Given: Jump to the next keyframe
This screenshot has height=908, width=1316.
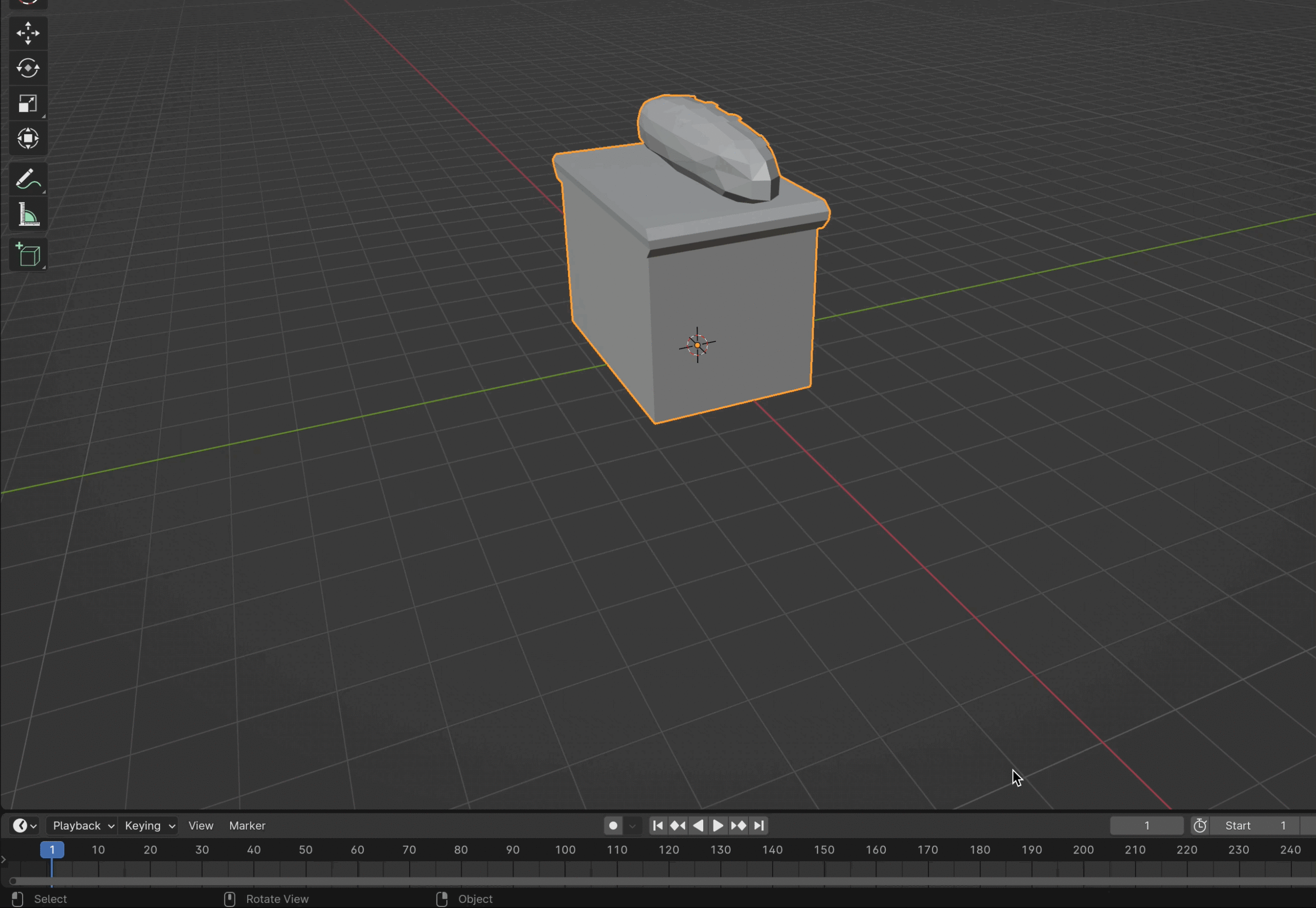Looking at the screenshot, I should click(x=738, y=826).
